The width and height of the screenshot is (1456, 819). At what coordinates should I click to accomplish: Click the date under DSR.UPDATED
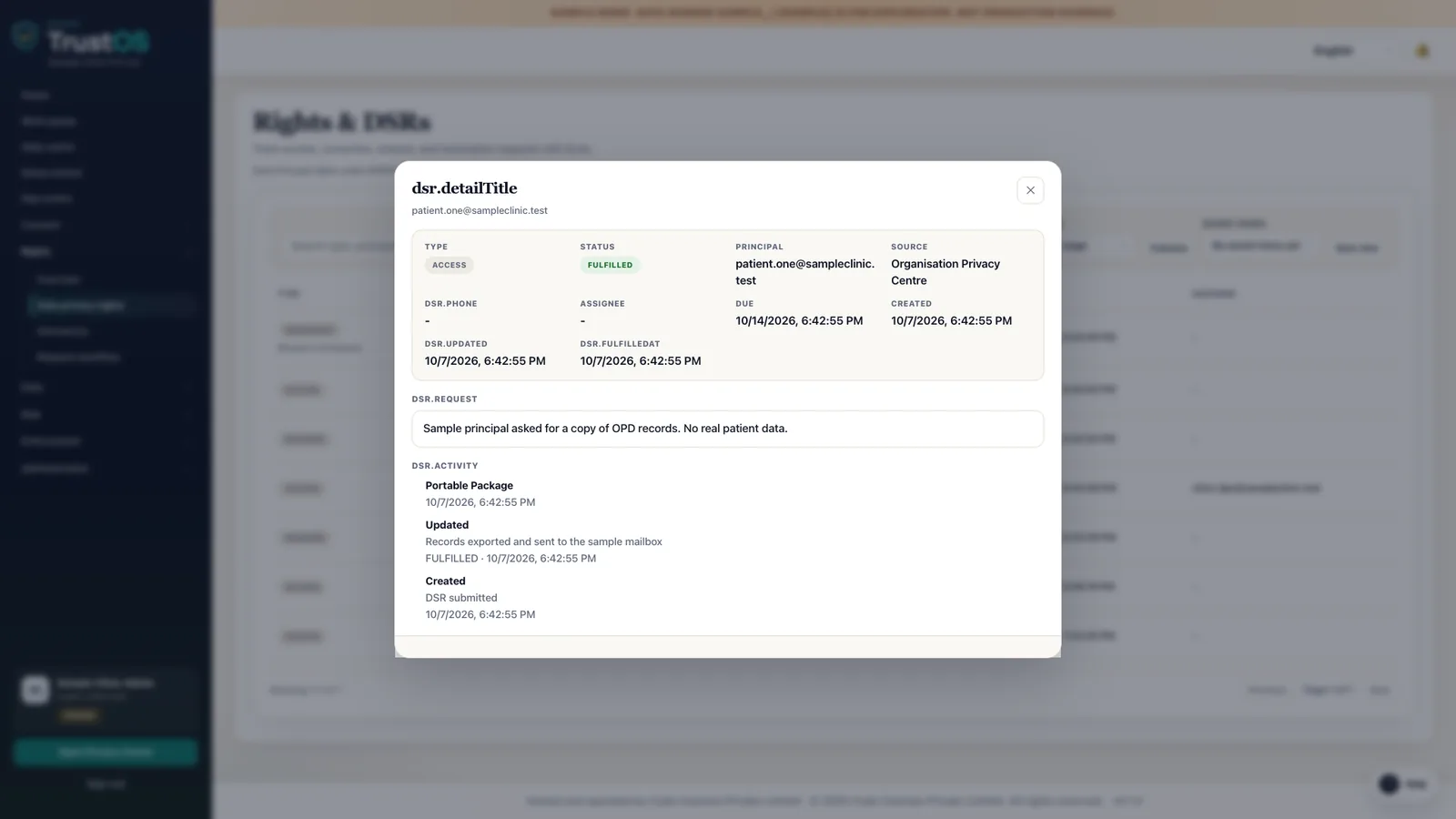coord(485,360)
